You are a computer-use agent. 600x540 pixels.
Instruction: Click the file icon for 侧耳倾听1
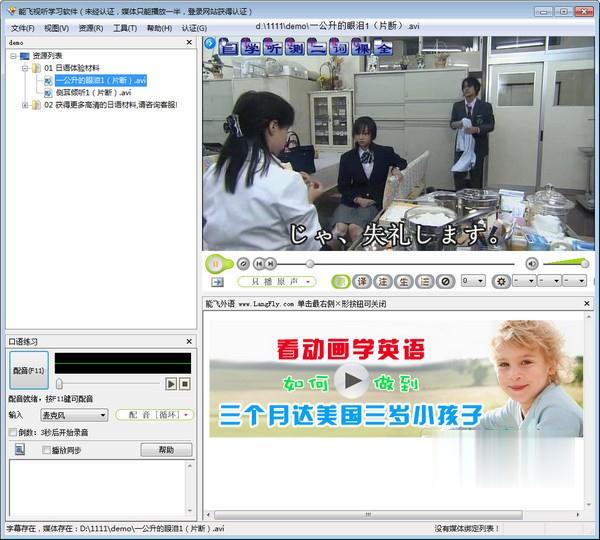48,93
